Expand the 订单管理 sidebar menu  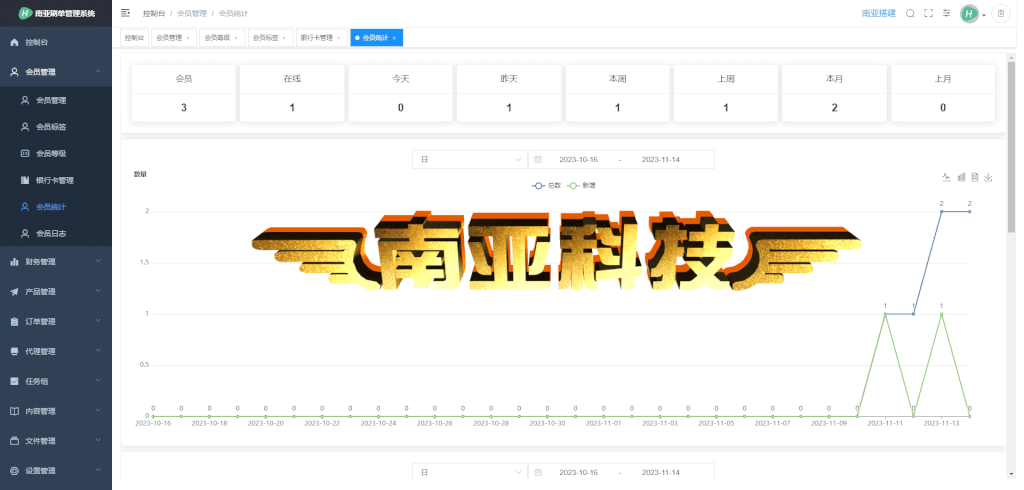(56, 321)
